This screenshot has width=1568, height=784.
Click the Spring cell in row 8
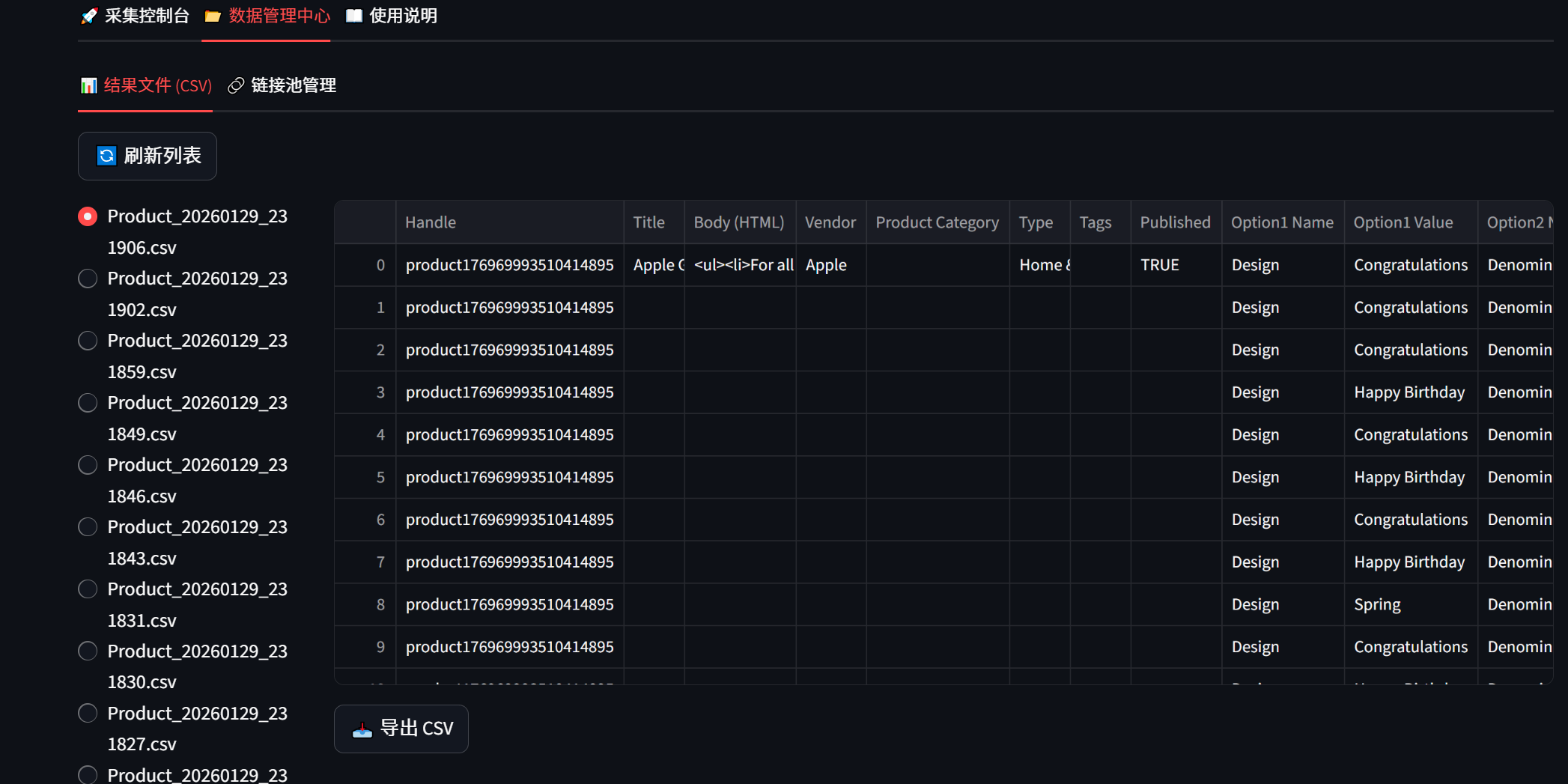click(1377, 604)
